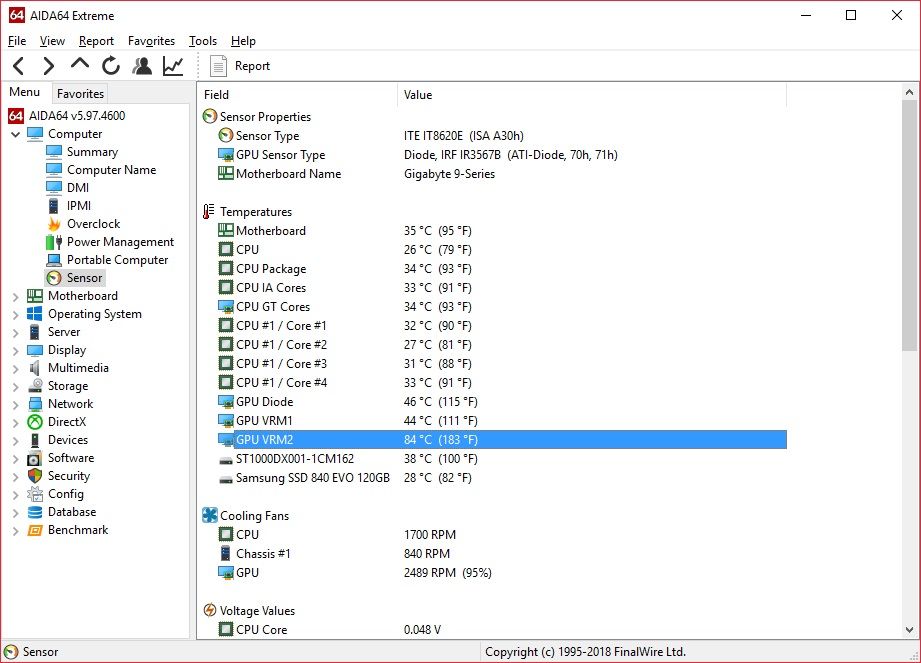Click the Benchmark icon in tree

[35, 530]
